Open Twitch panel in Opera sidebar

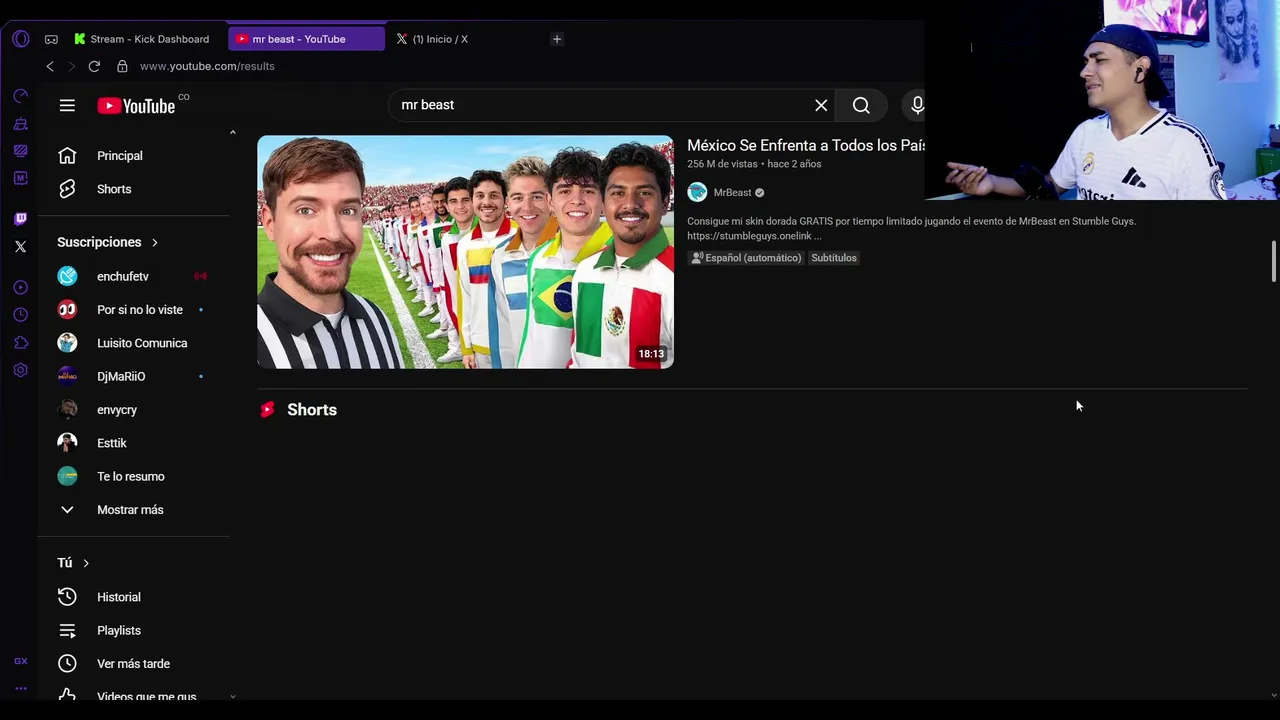tap(20, 219)
